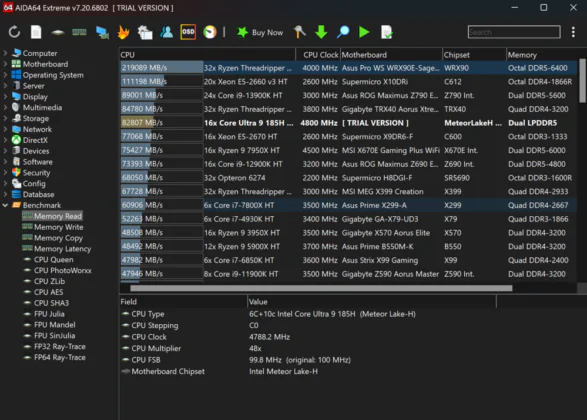Click the memory module toolbar icon
The height and width of the screenshot is (420, 587).
79,33
